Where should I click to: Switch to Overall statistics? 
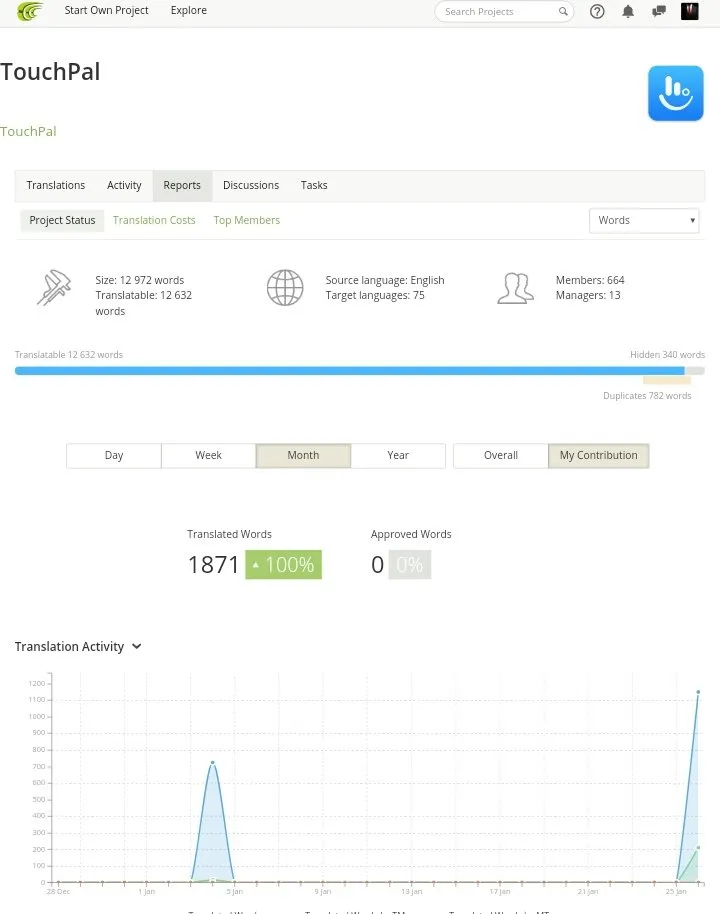pos(501,455)
